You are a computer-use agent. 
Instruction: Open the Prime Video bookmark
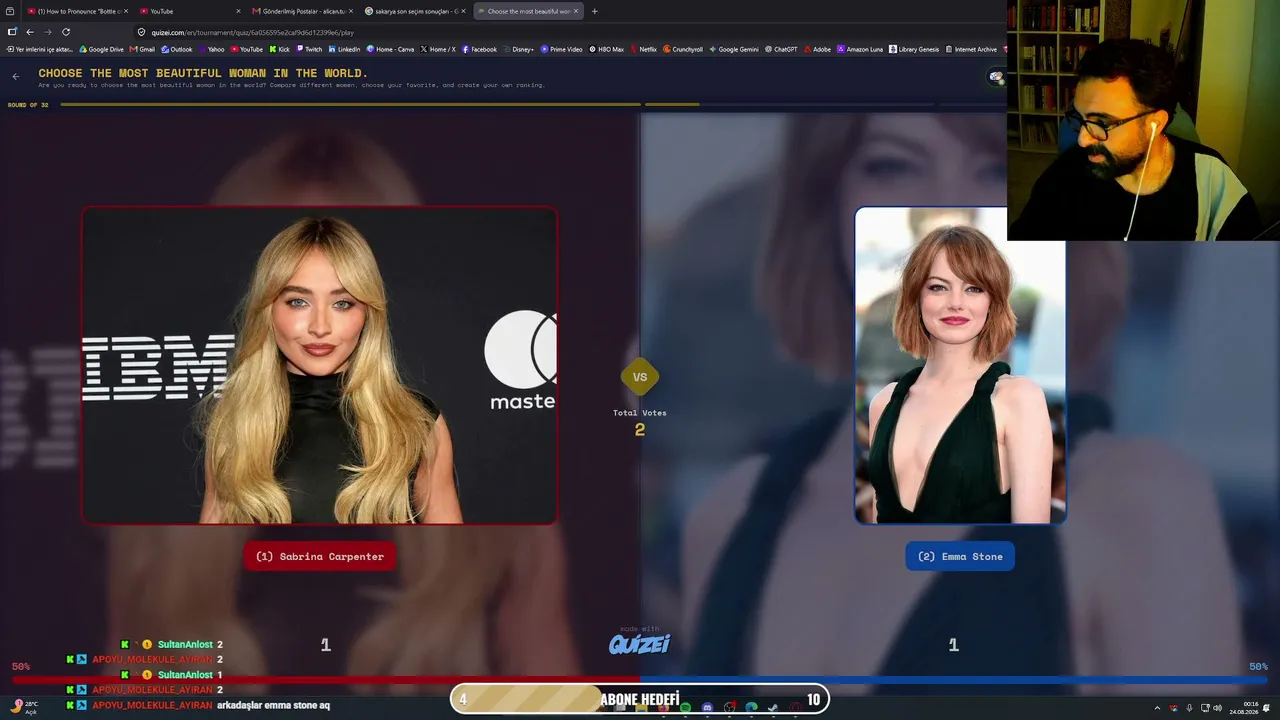561,49
